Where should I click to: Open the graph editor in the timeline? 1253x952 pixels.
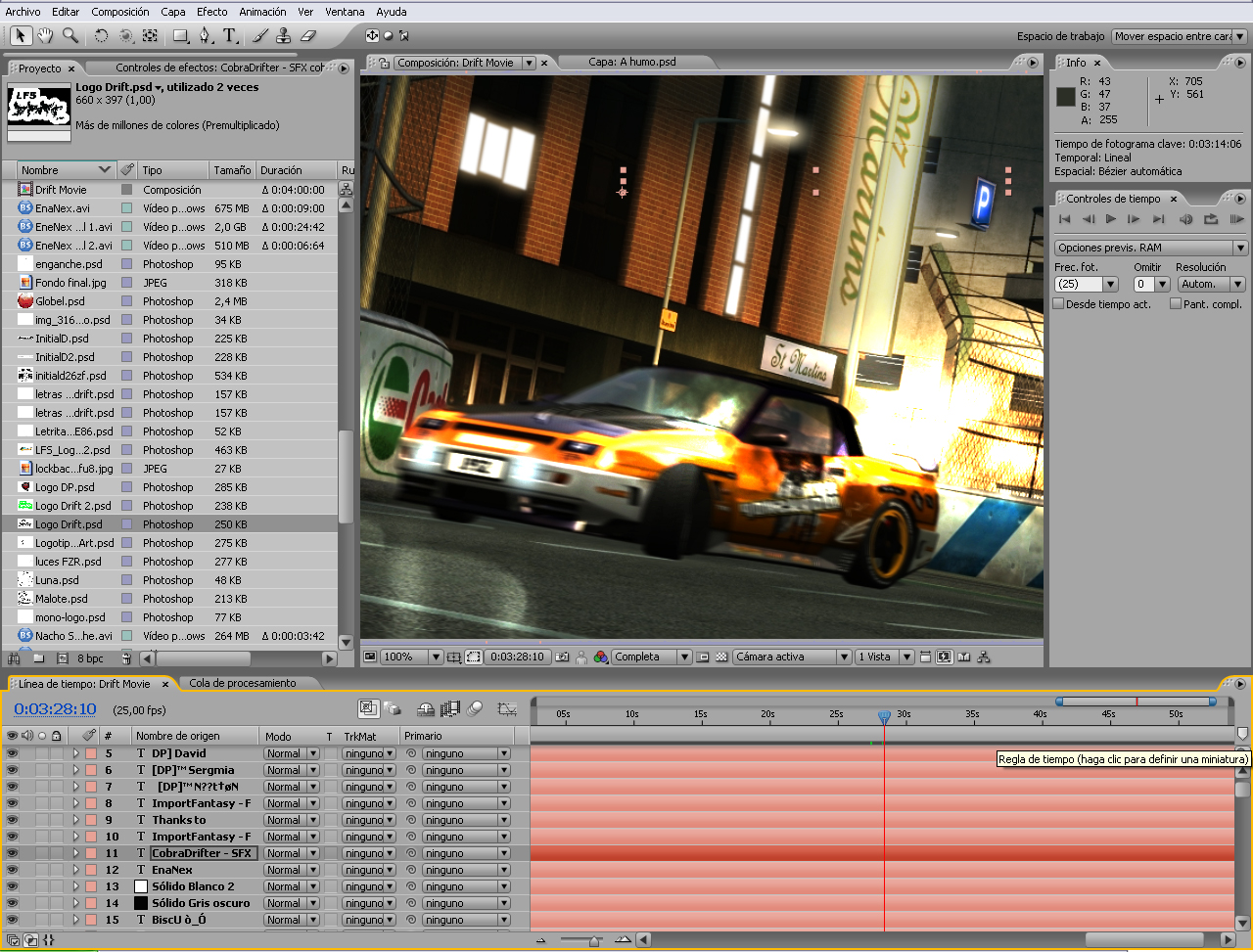click(506, 708)
